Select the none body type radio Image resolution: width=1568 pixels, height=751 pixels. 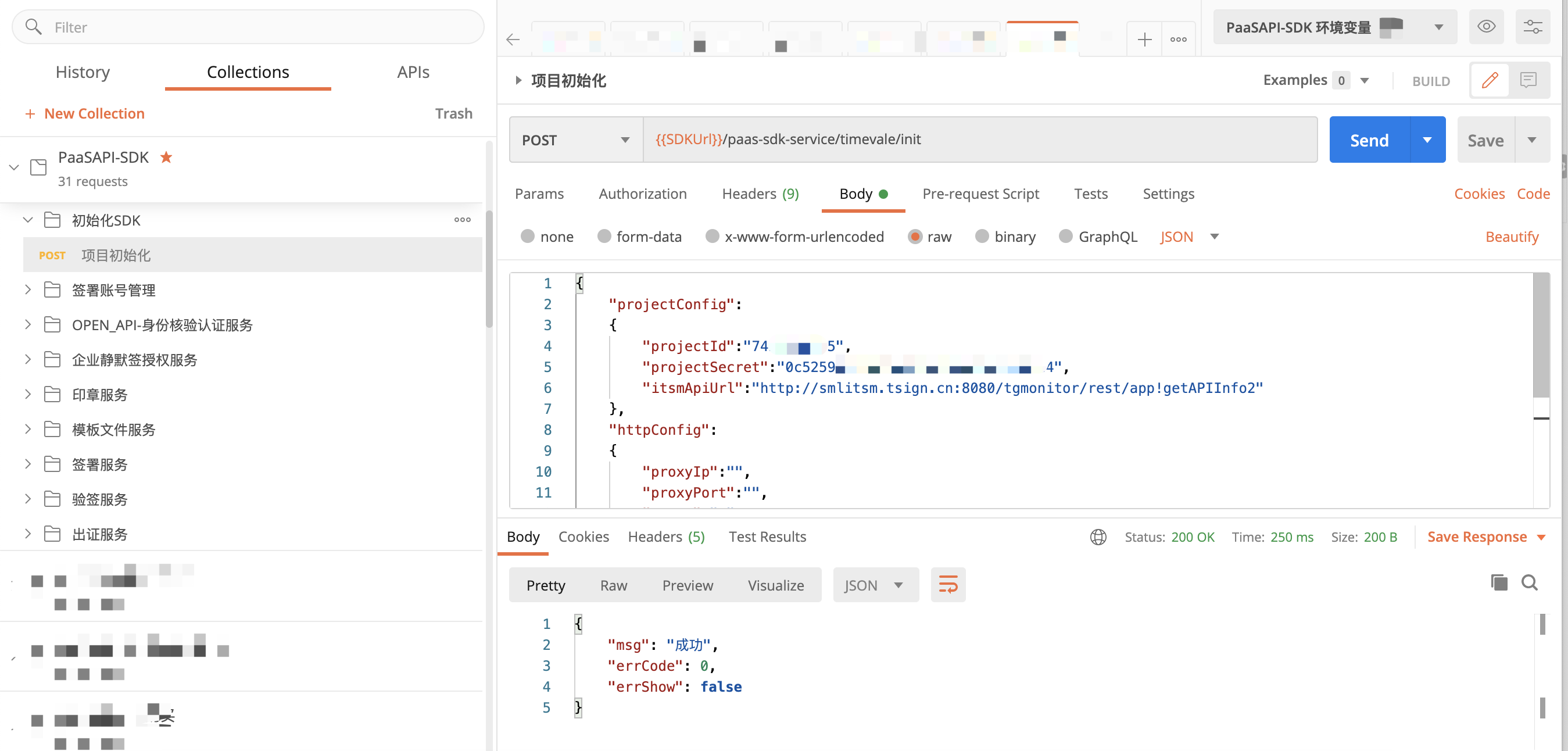[x=528, y=236]
